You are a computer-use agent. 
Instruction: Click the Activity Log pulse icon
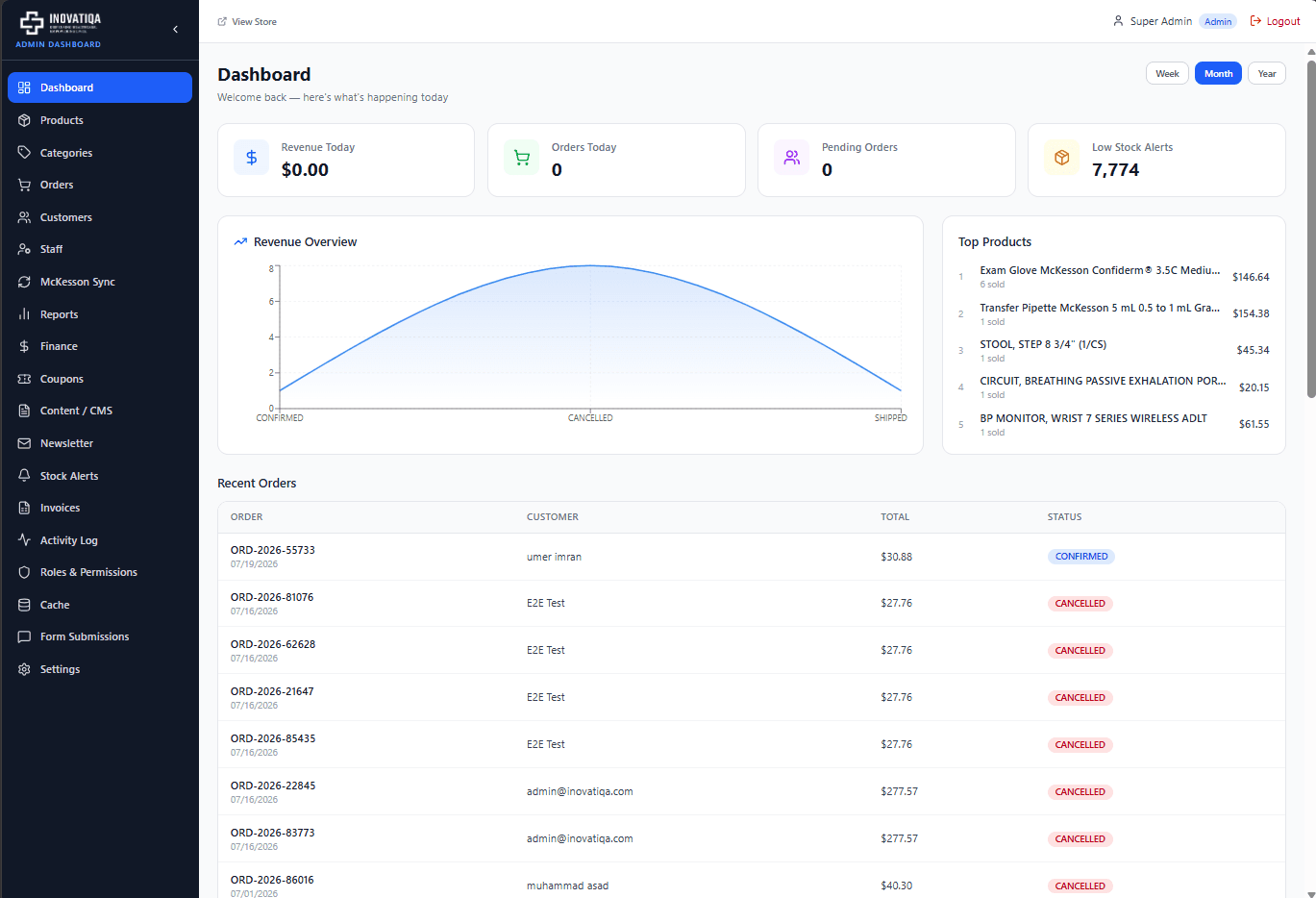(24, 540)
